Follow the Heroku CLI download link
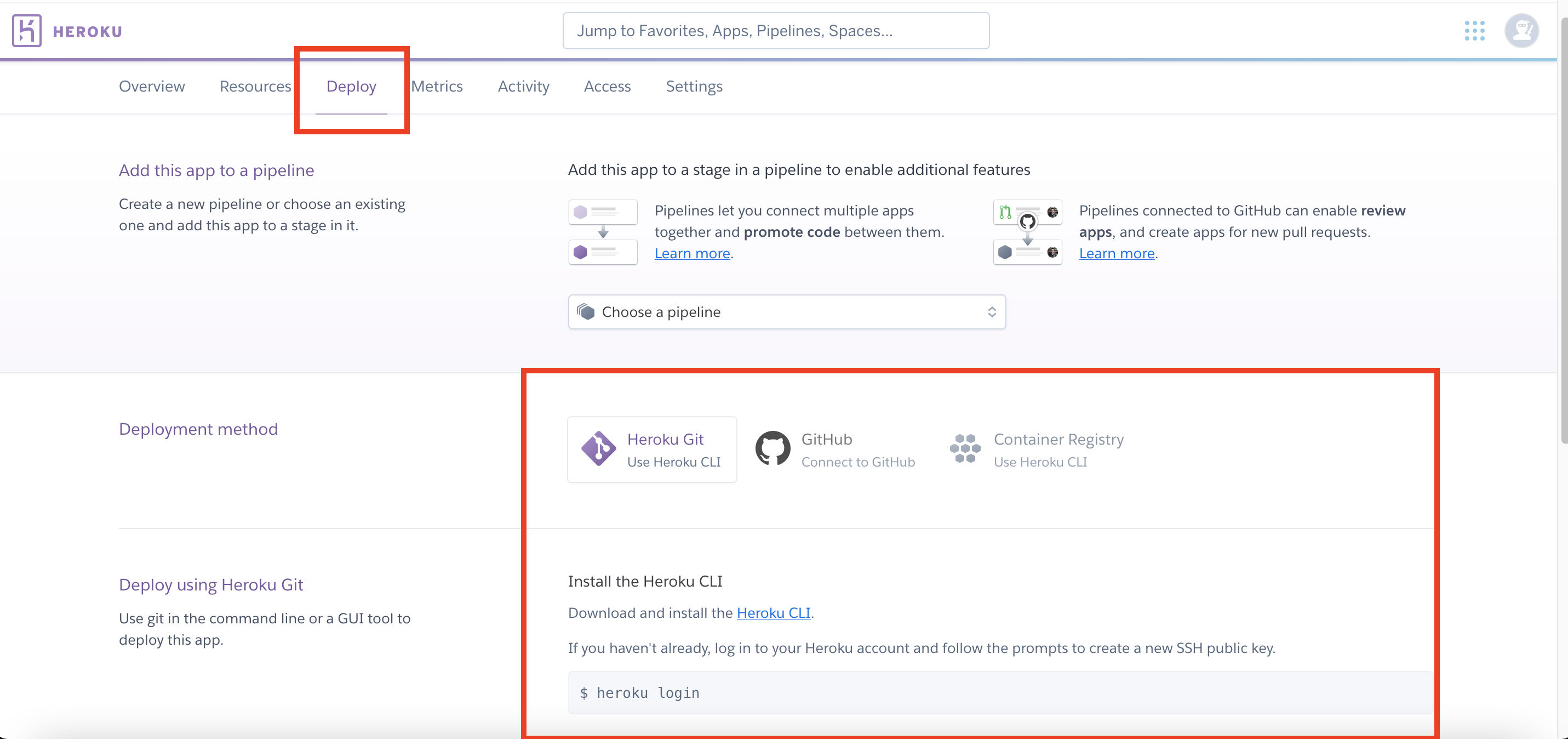 [x=773, y=613]
